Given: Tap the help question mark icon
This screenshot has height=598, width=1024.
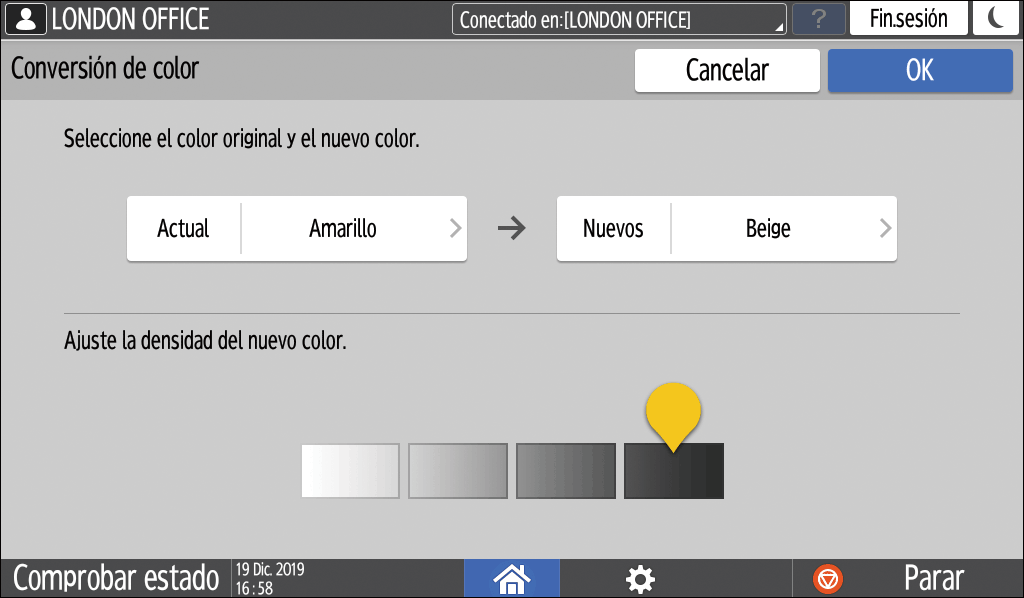Looking at the screenshot, I should tap(818, 18).
